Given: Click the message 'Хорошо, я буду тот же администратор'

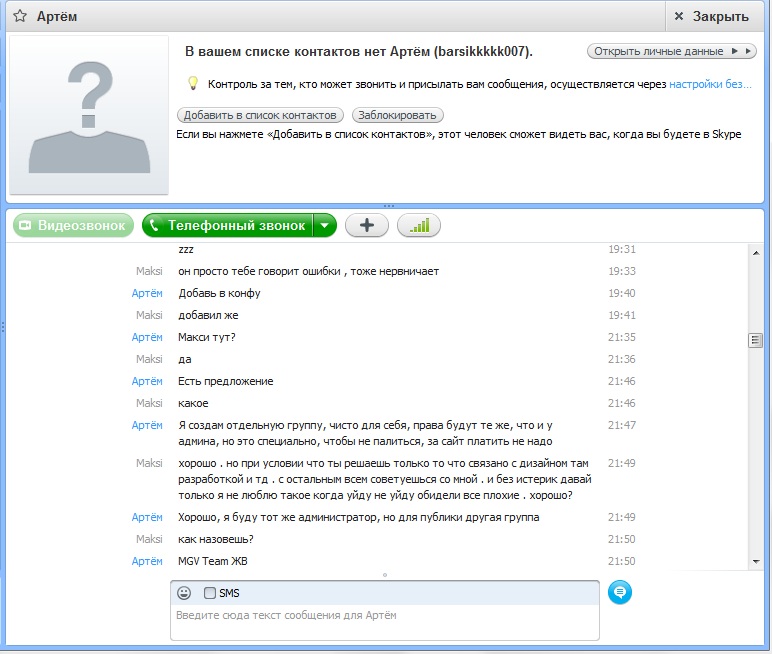Looking at the screenshot, I should [x=280, y=517].
